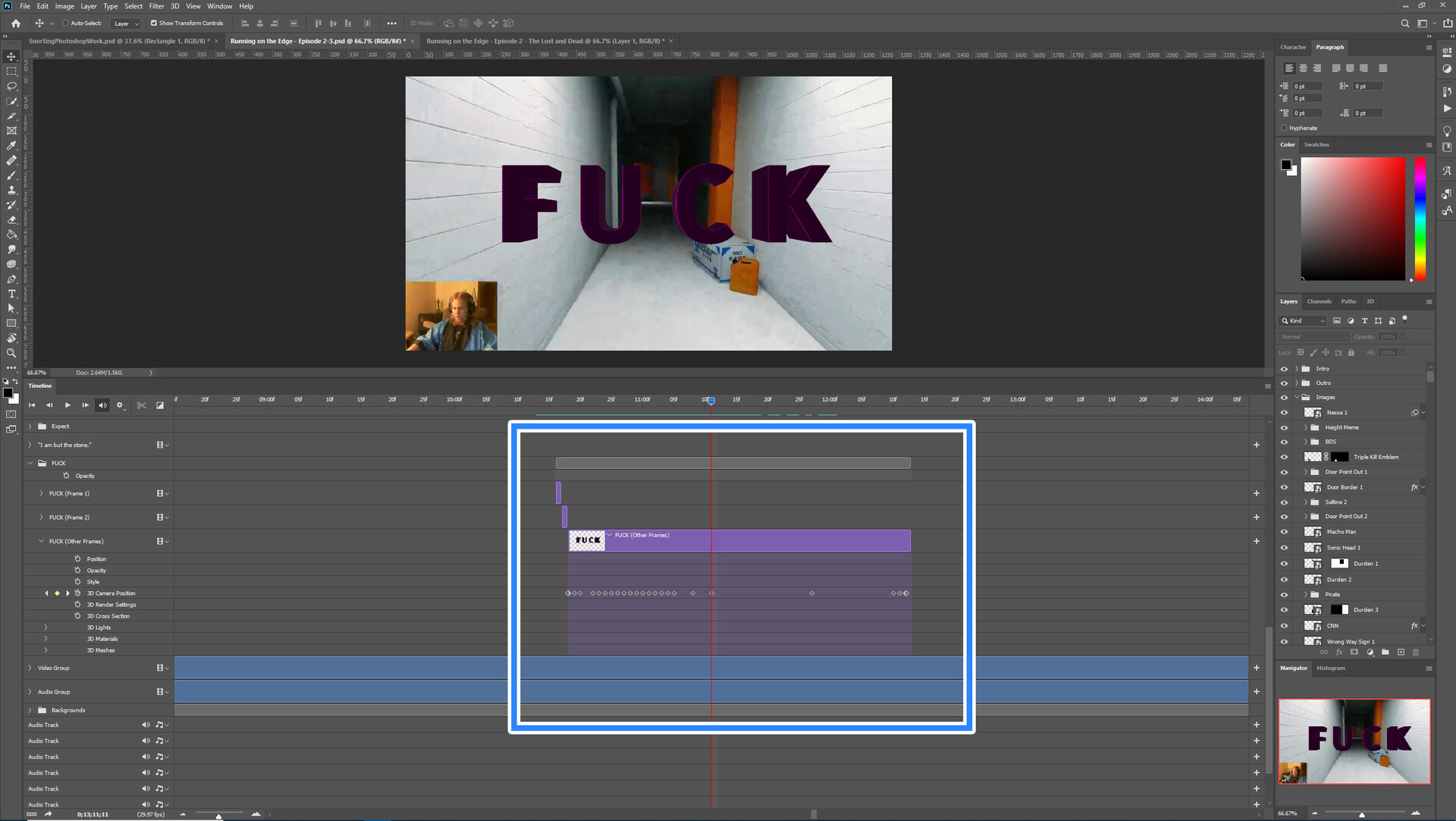Select the Path Selection tool

[11, 308]
